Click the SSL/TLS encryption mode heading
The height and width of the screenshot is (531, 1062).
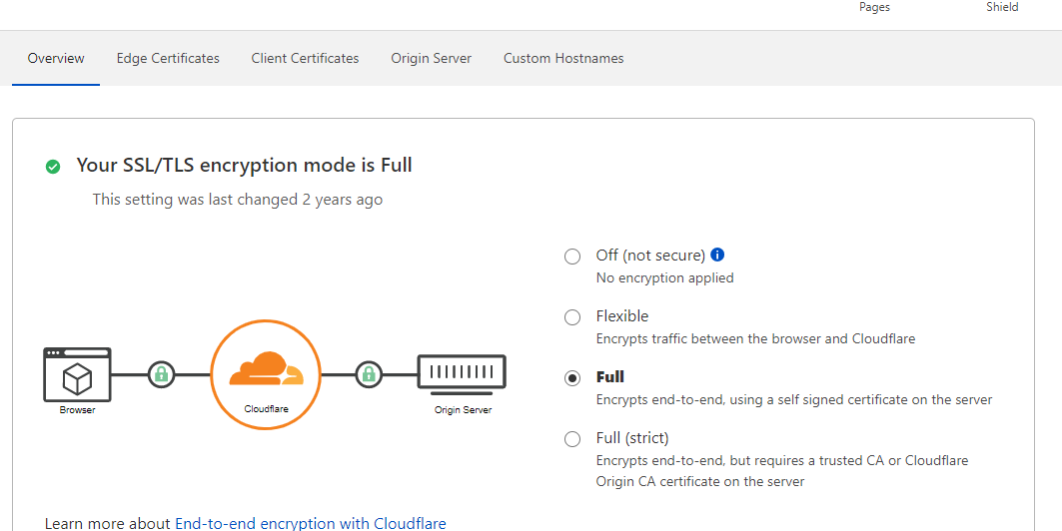[244, 165]
